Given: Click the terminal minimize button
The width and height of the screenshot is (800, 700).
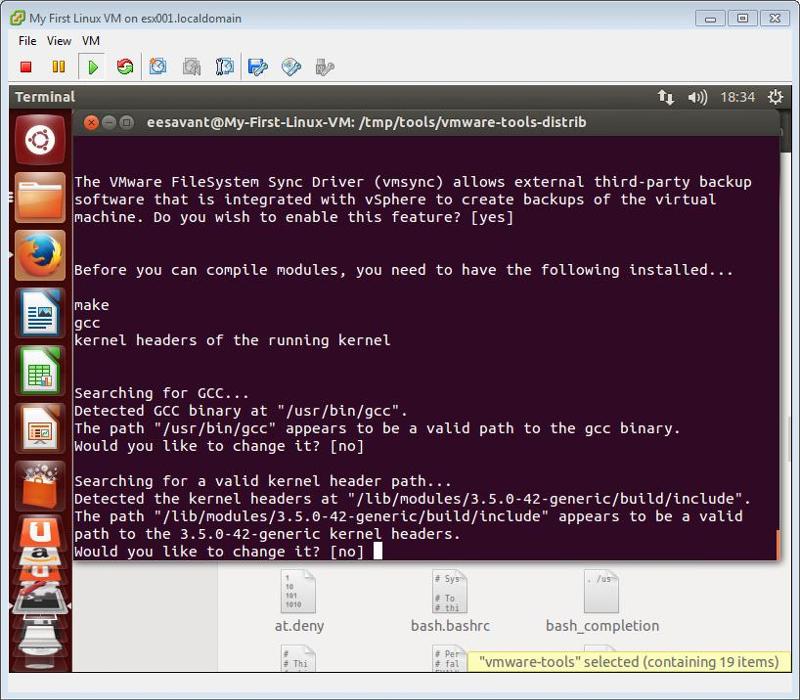Looking at the screenshot, I should (x=109, y=122).
